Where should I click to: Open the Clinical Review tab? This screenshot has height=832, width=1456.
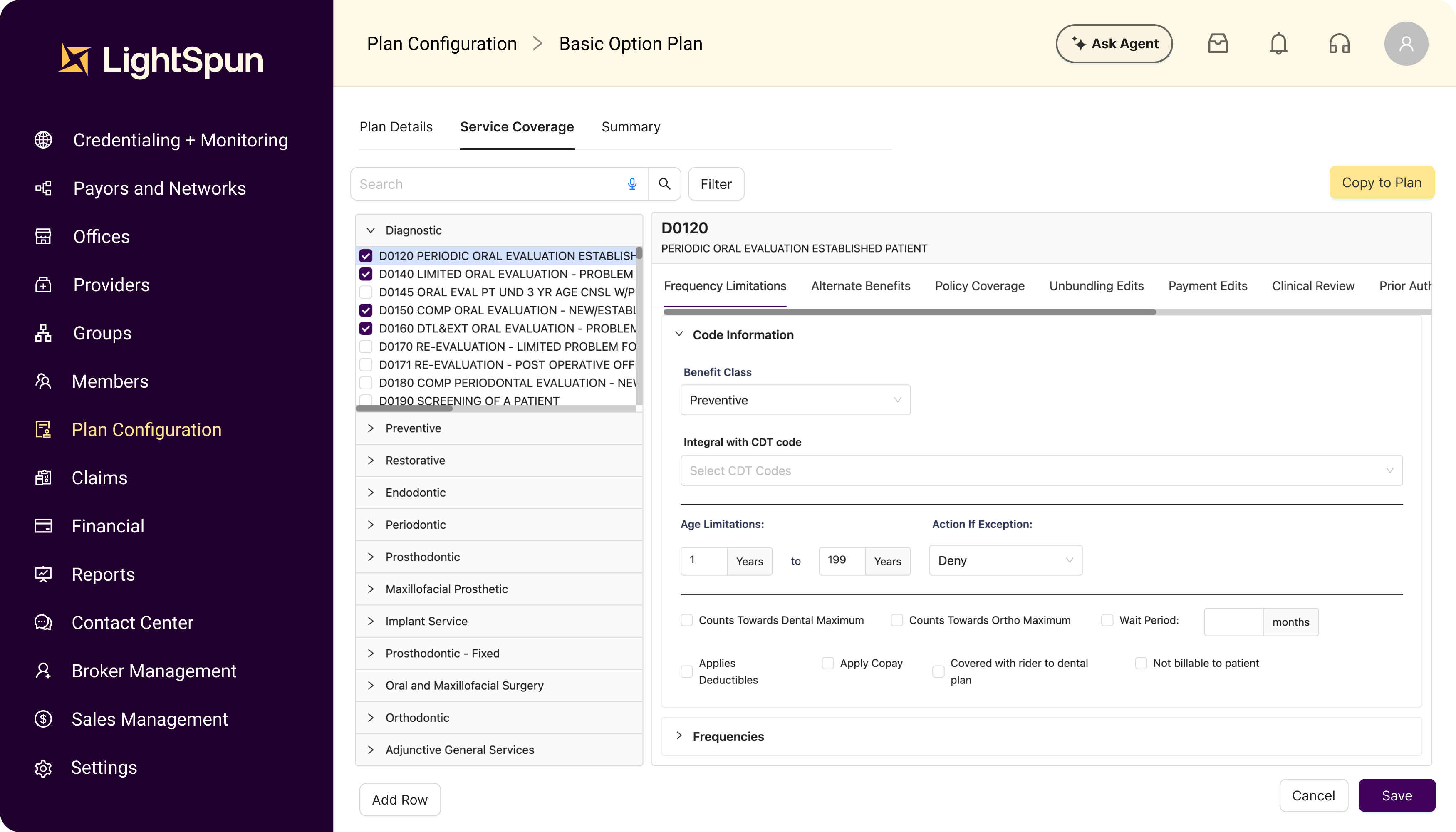1313,286
